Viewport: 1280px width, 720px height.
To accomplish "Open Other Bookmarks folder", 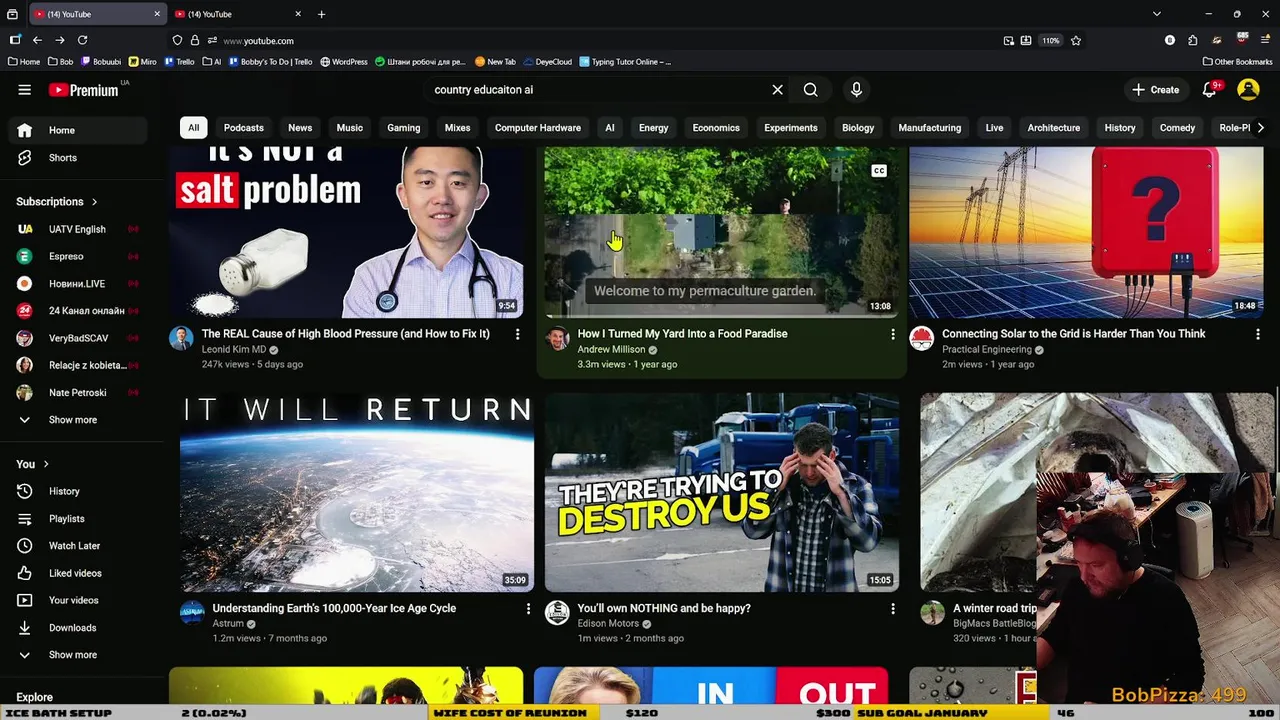I will click(1237, 62).
